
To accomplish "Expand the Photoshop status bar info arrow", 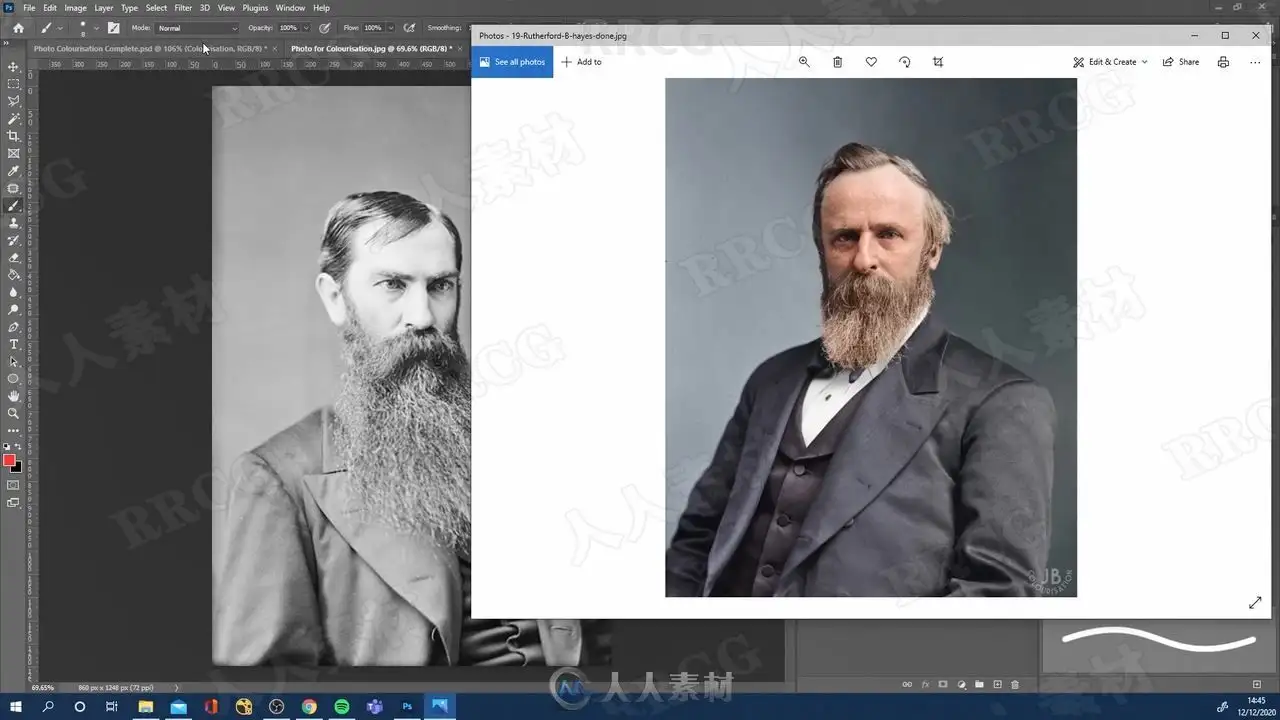I will 177,688.
